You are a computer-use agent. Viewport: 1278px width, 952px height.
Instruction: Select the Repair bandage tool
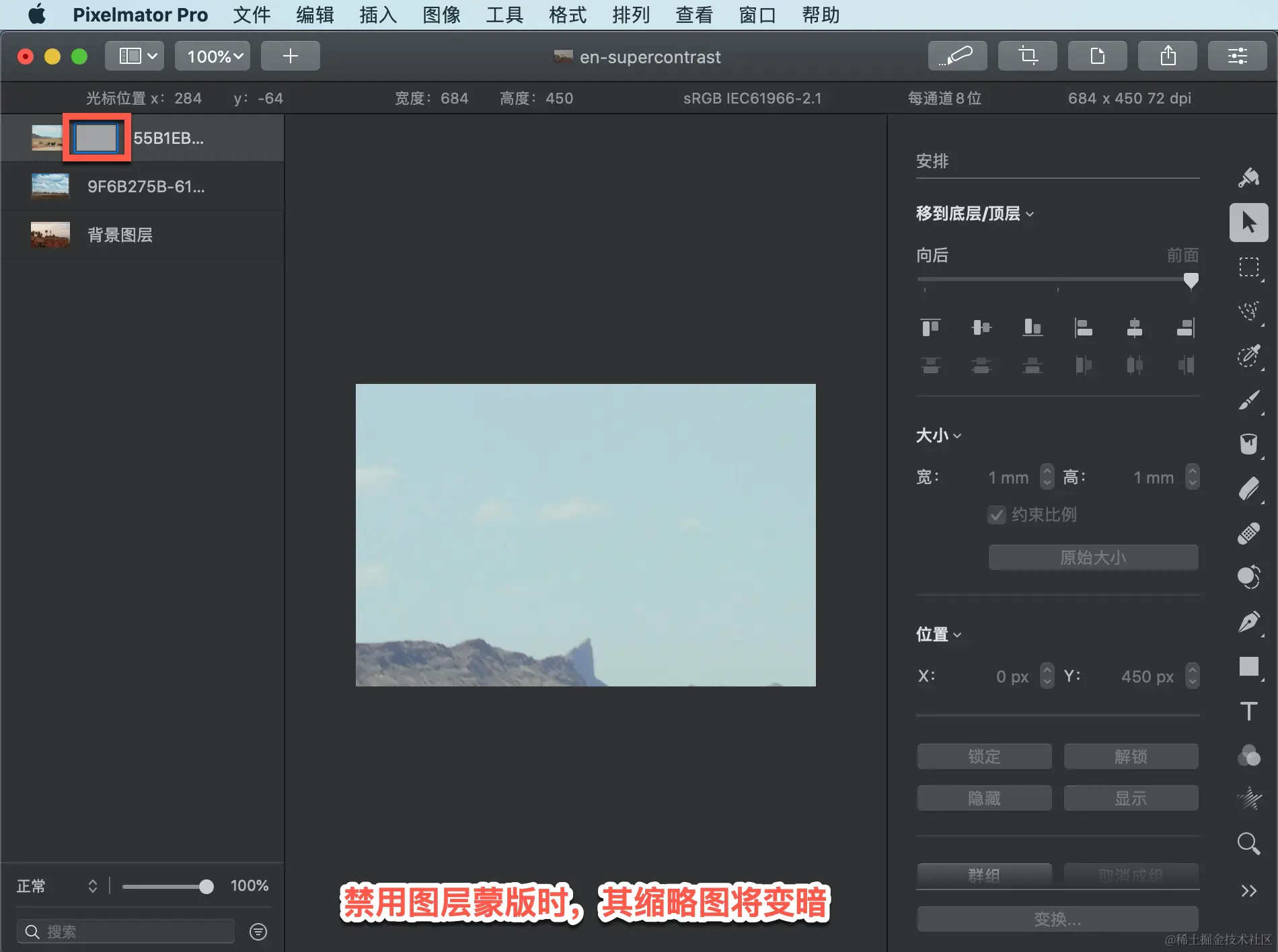1249,533
